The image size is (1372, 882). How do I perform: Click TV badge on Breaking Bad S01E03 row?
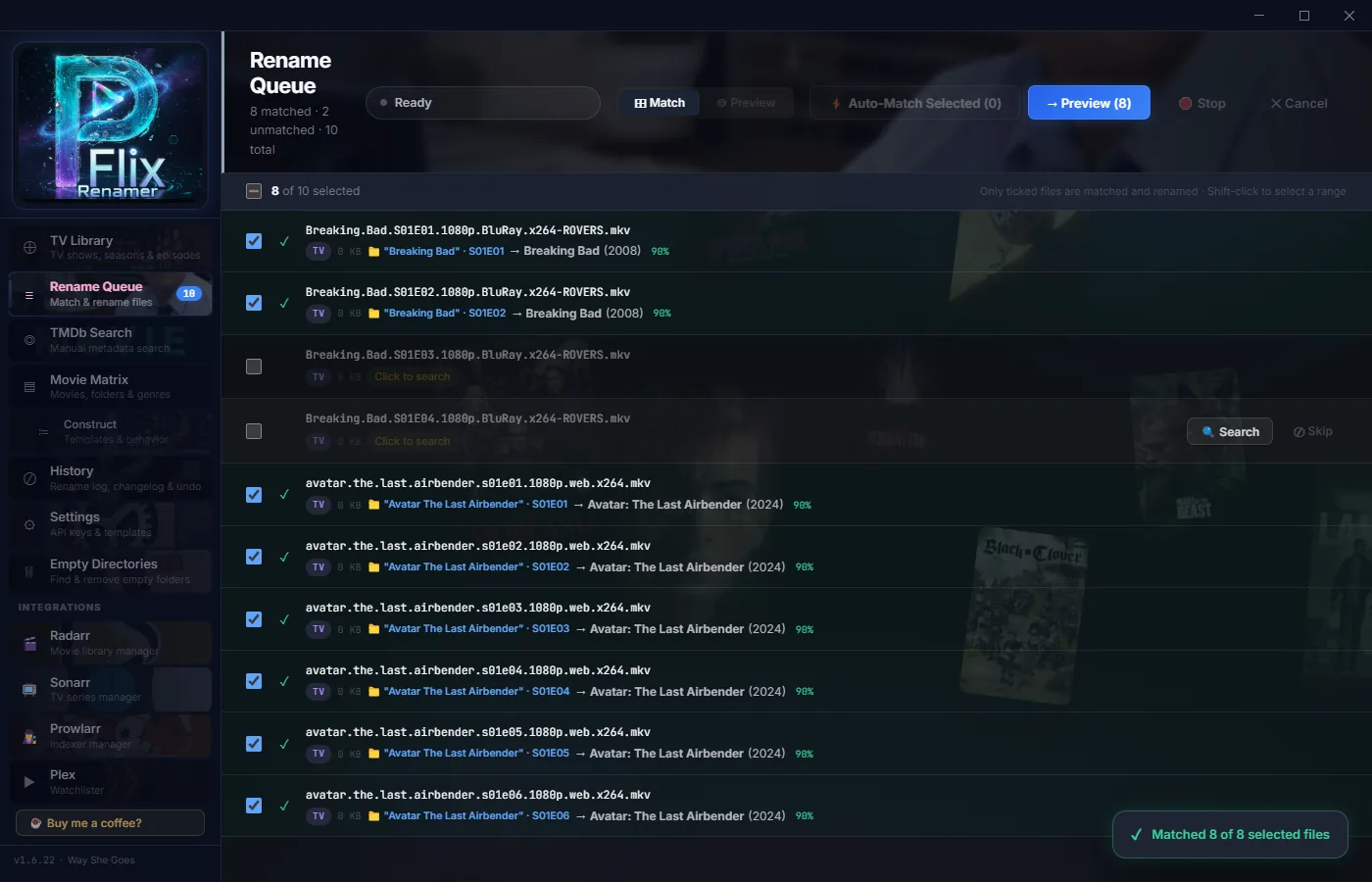(318, 377)
